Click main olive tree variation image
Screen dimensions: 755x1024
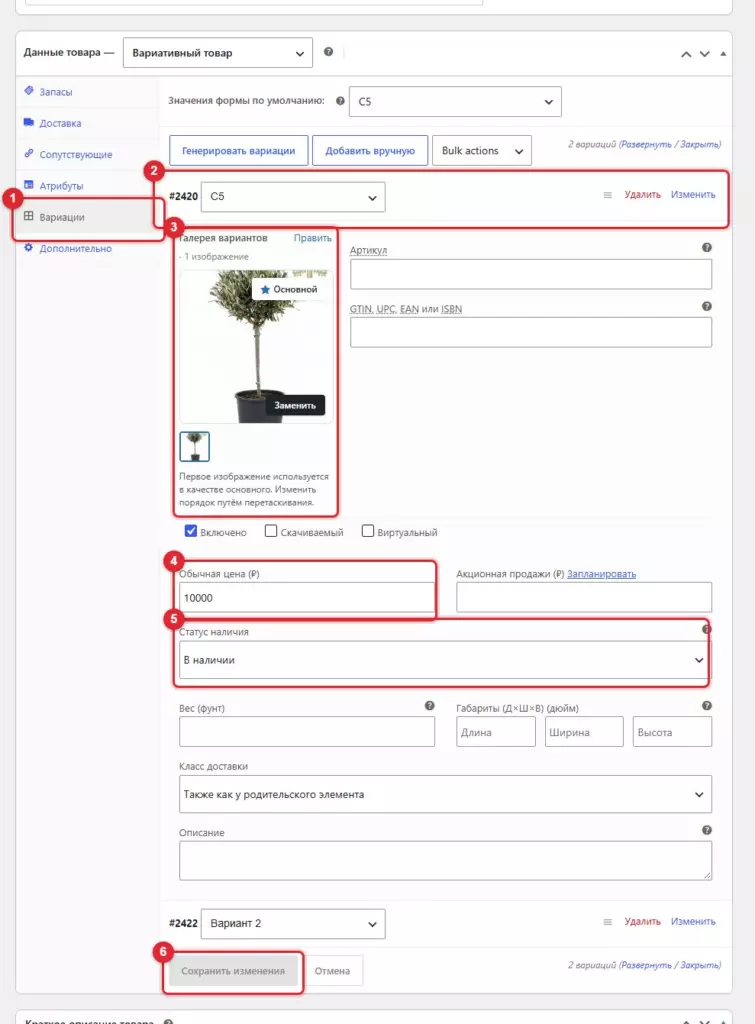[255, 346]
